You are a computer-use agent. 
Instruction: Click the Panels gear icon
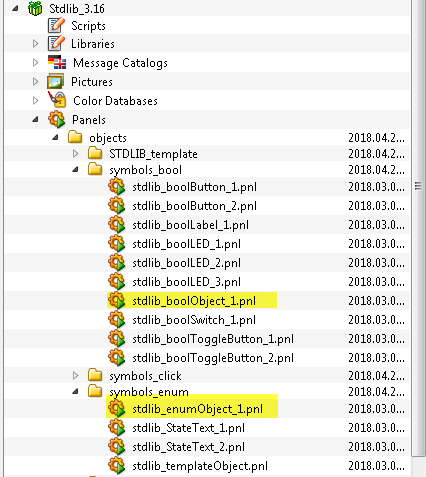tap(56, 119)
